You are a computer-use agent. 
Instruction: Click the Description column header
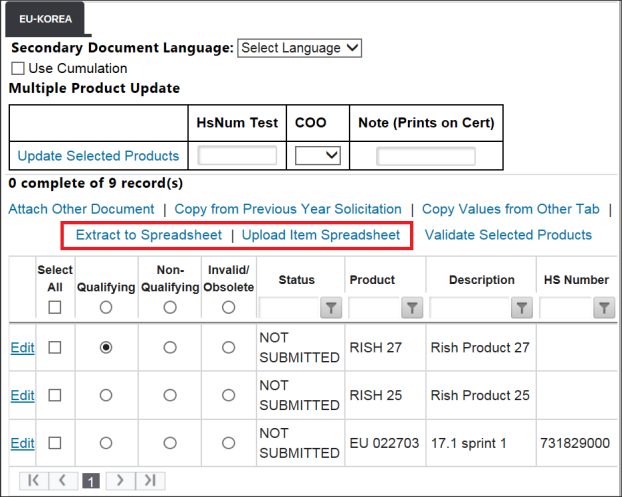482,280
